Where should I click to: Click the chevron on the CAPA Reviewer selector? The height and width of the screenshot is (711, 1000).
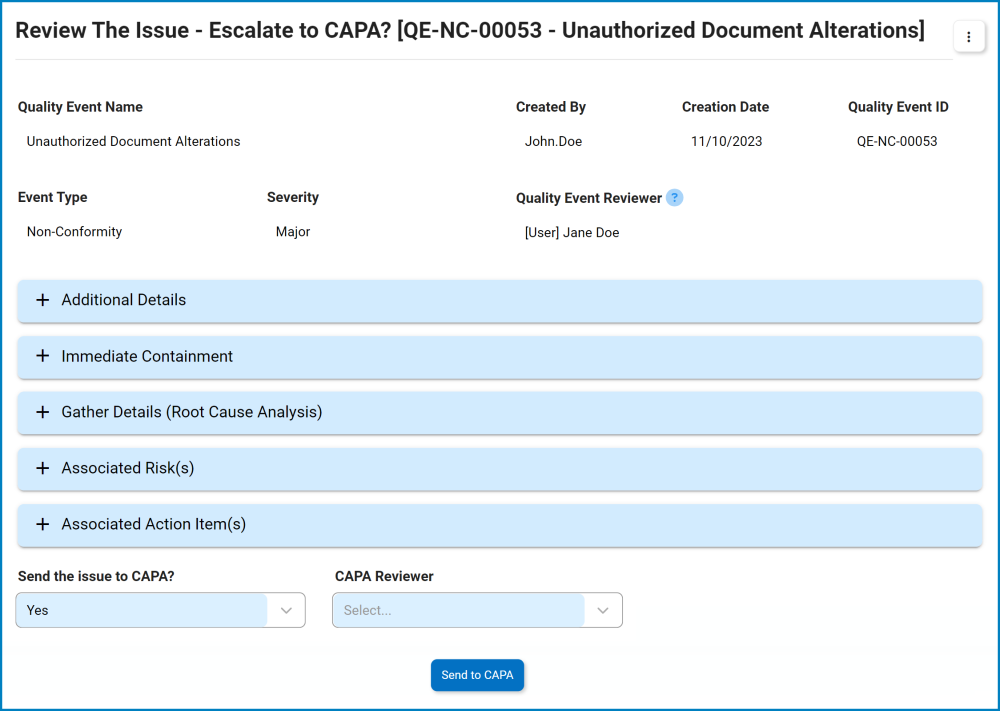click(602, 609)
